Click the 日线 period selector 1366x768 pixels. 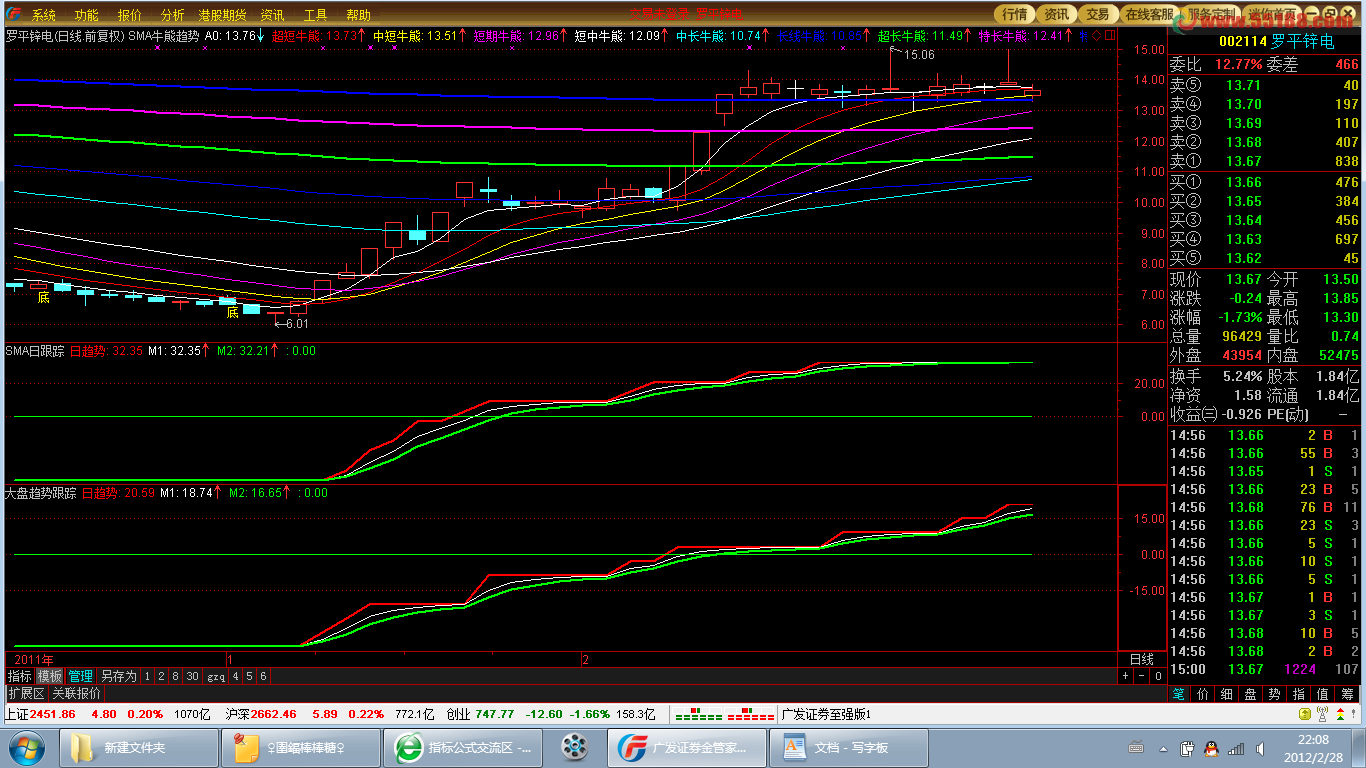(1141, 660)
